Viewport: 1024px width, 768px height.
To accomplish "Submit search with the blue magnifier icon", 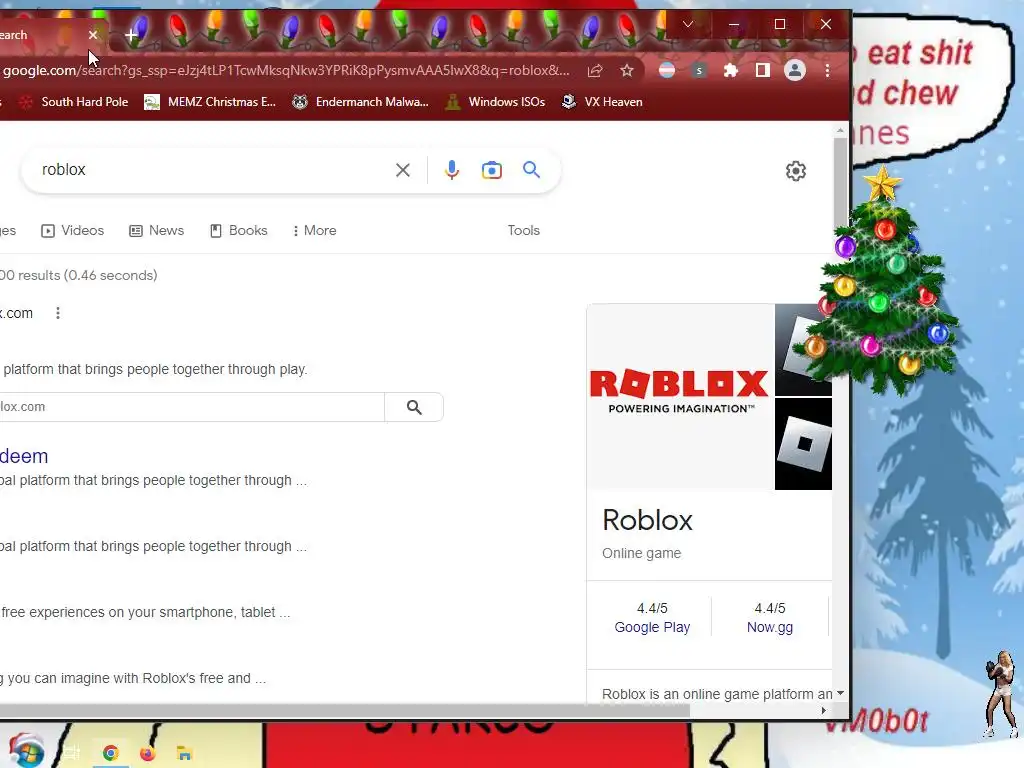I will click(x=532, y=170).
